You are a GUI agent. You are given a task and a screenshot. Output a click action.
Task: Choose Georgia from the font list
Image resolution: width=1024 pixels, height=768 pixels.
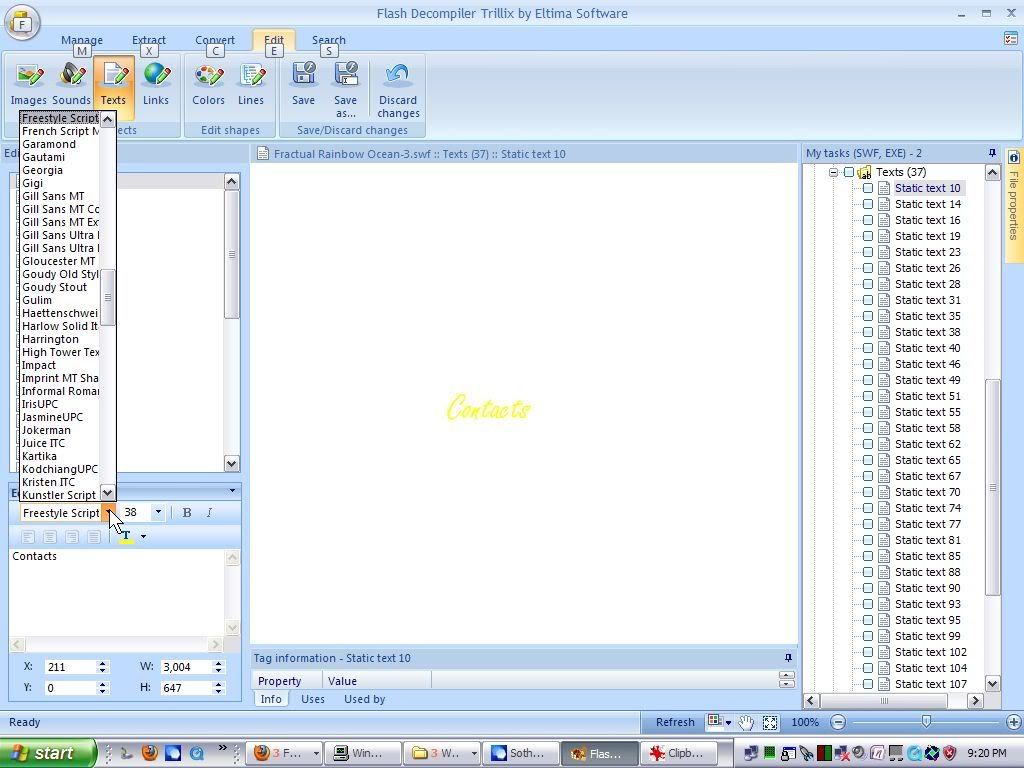click(x=43, y=170)
